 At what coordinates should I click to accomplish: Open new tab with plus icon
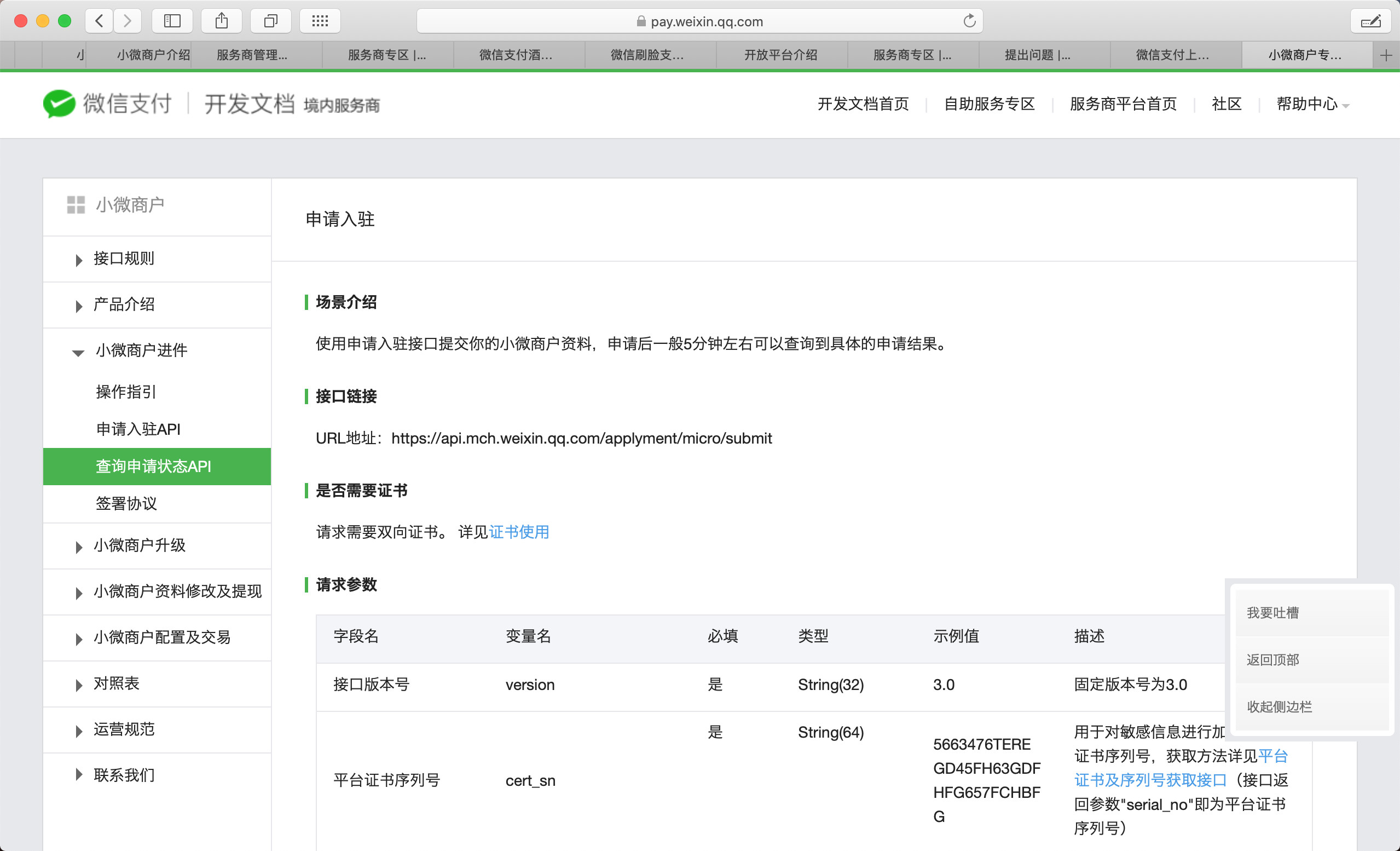(1386, 55)
